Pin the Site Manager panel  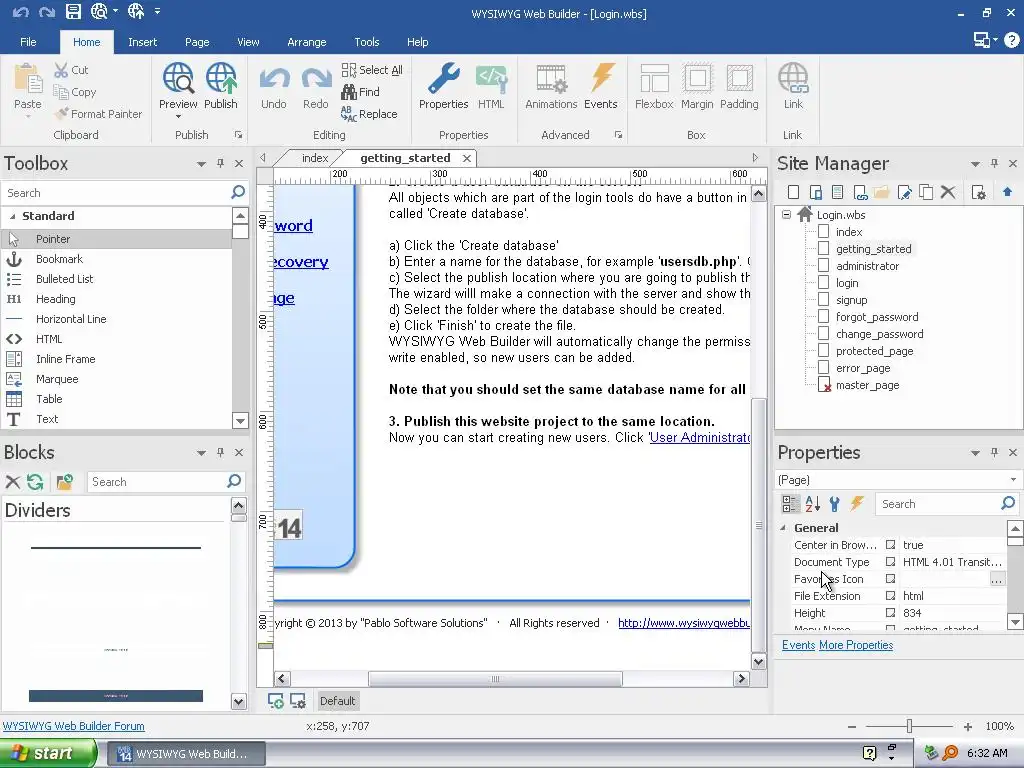tap(994, 163)
